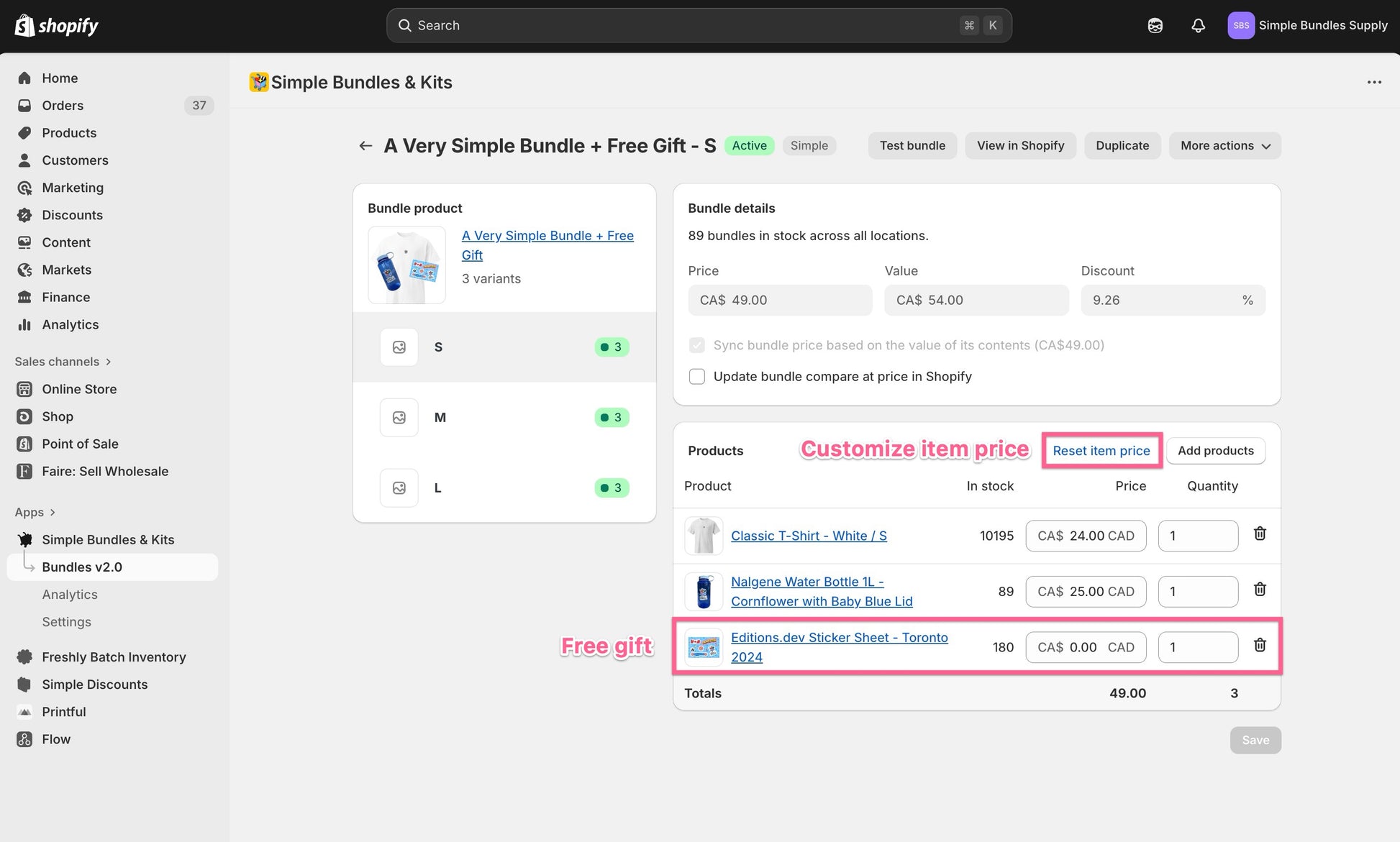Click the Reset item price button

pyautogui.click(x=1101, y=451)
